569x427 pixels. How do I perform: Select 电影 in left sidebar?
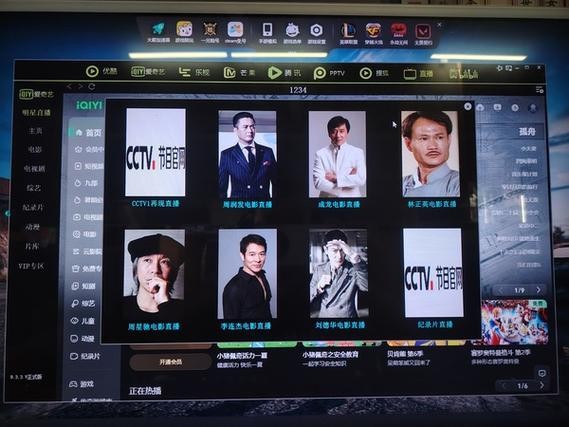point(35,149)
